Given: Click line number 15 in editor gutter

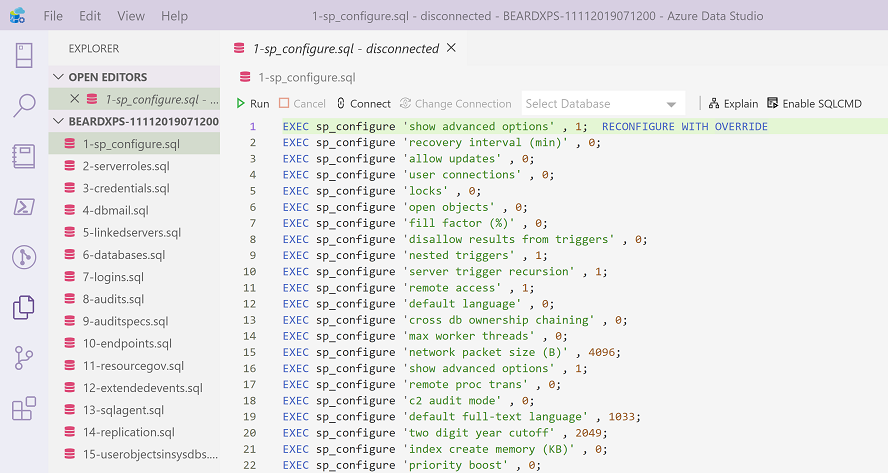Looking at the screenshot, I should pos(250,352).
